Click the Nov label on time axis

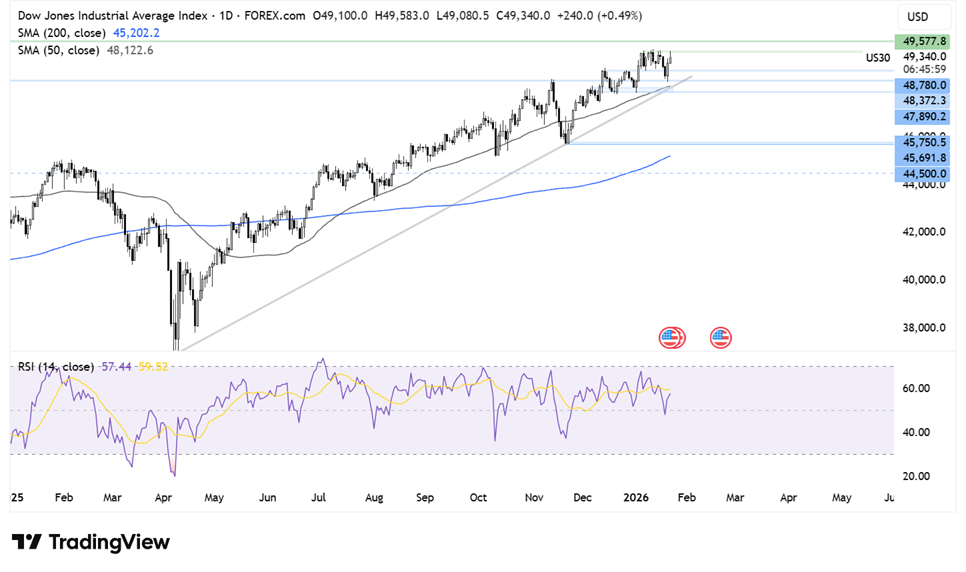534,497
